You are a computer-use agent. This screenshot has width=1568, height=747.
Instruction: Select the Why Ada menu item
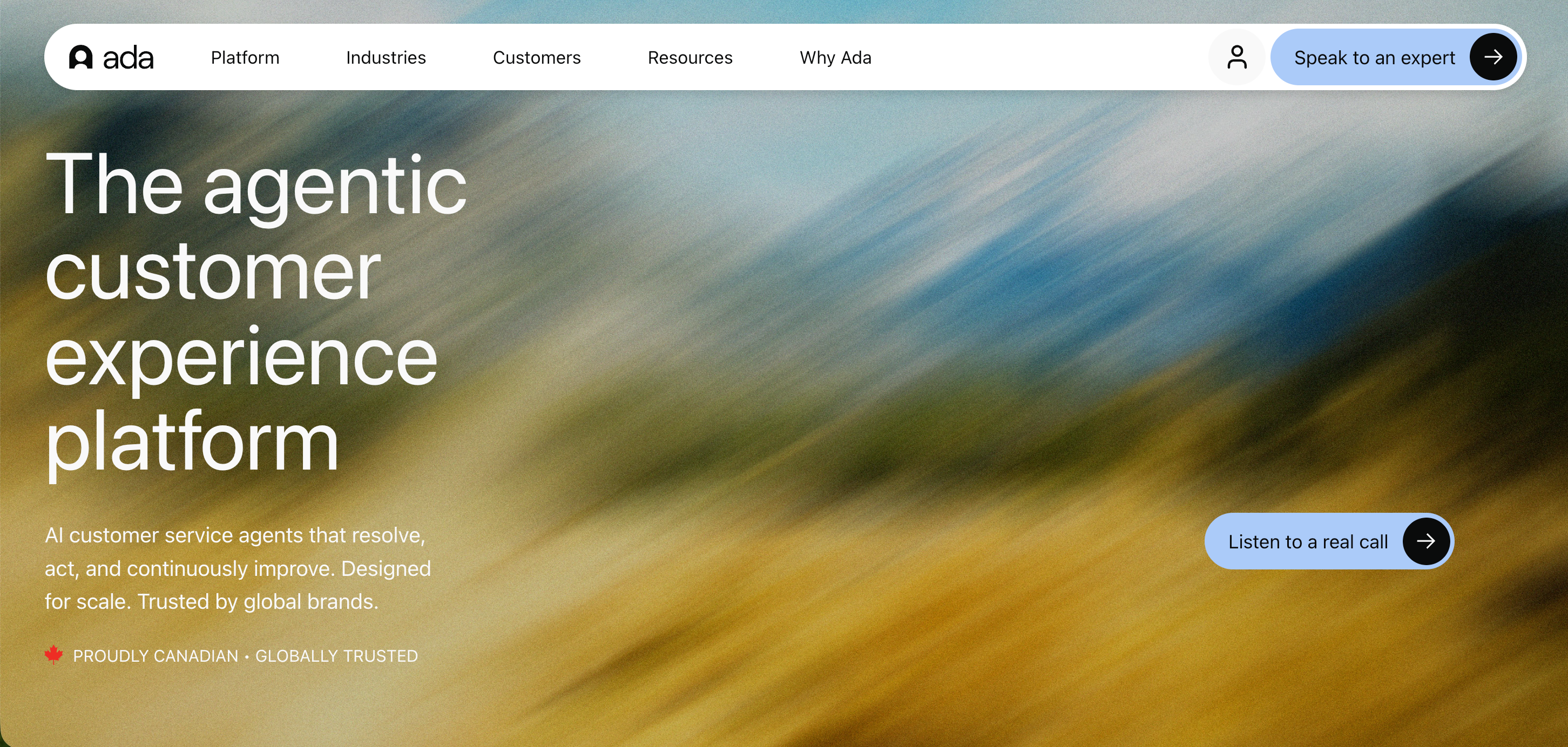click(835, 57)
